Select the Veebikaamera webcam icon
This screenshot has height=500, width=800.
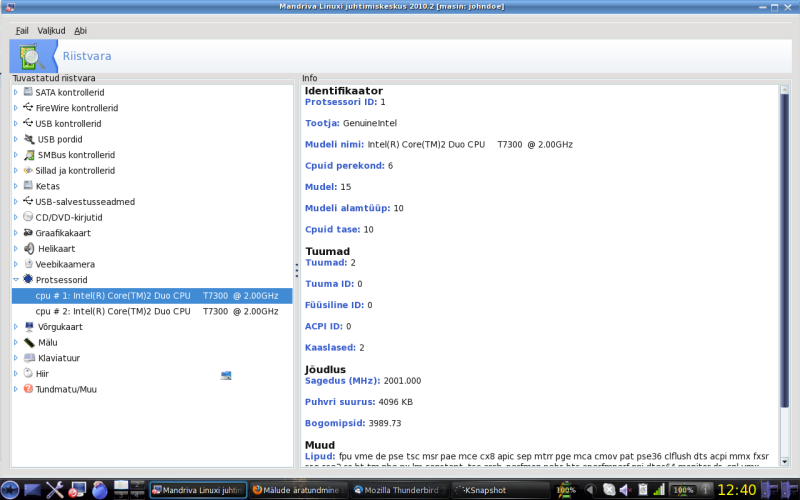point(29,264)
